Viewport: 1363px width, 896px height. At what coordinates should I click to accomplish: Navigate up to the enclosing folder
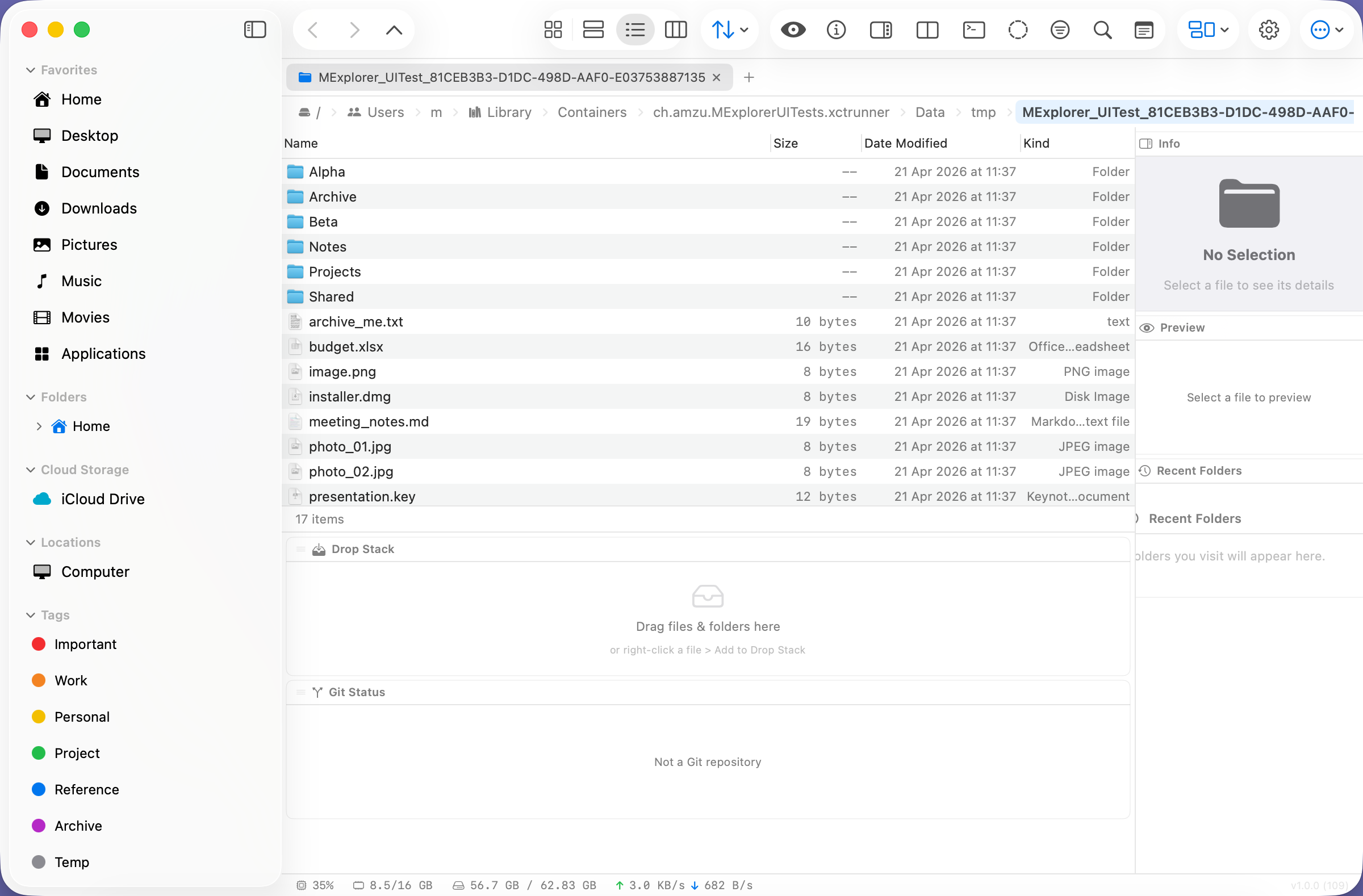coord(394,30)
